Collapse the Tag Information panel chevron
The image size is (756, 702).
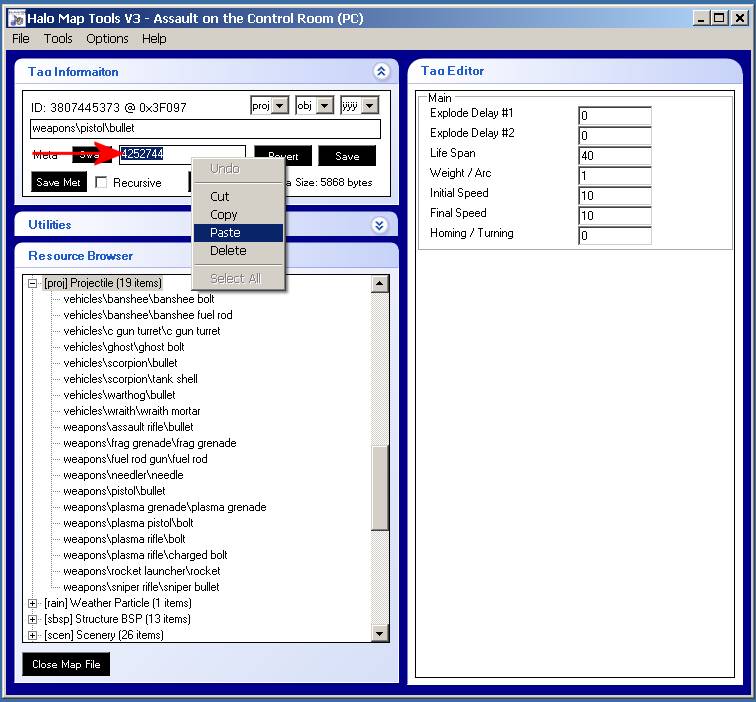tap(381, 72)
